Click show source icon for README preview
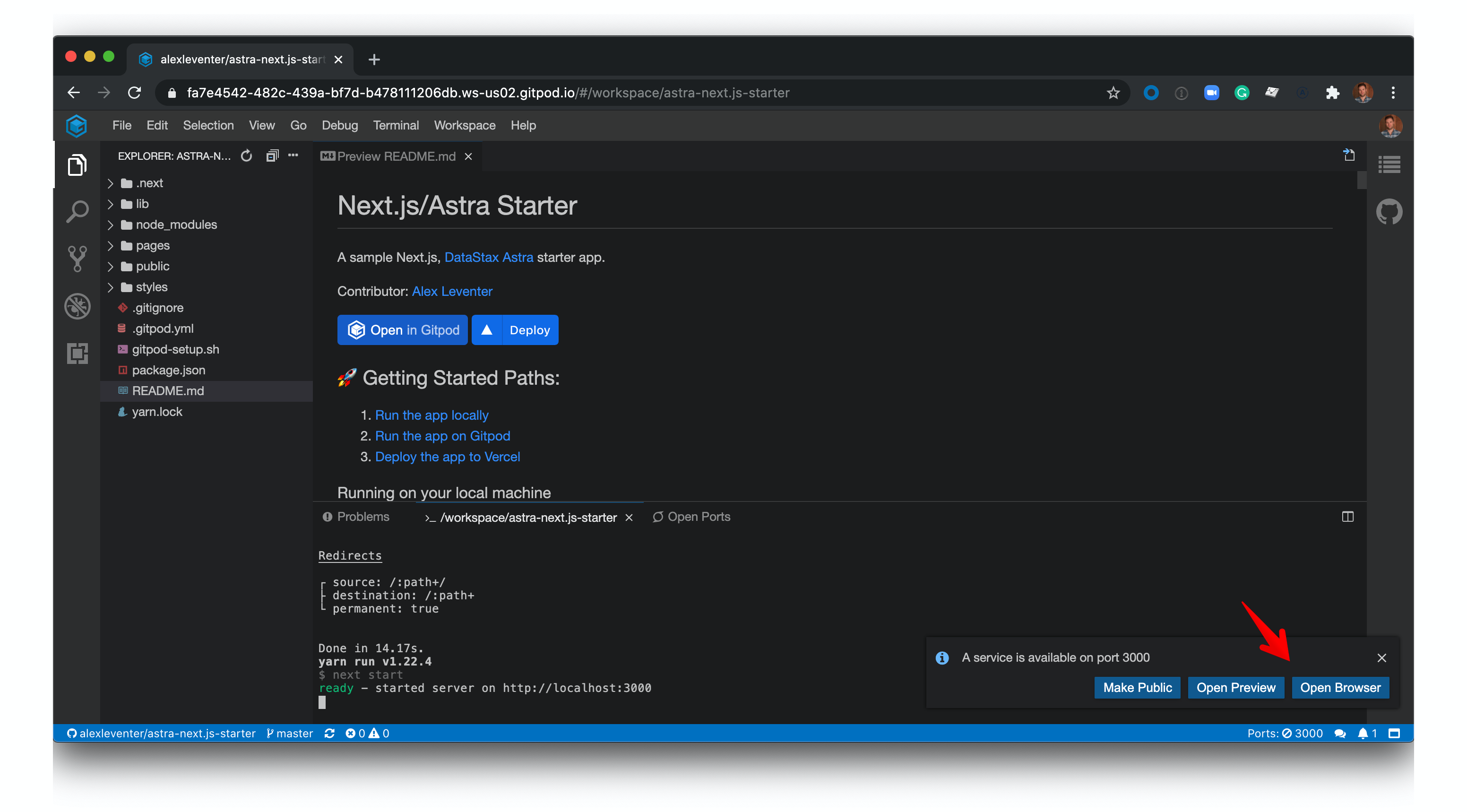The height and width of the screenshot is (812, 1467). click(1348, 155)
